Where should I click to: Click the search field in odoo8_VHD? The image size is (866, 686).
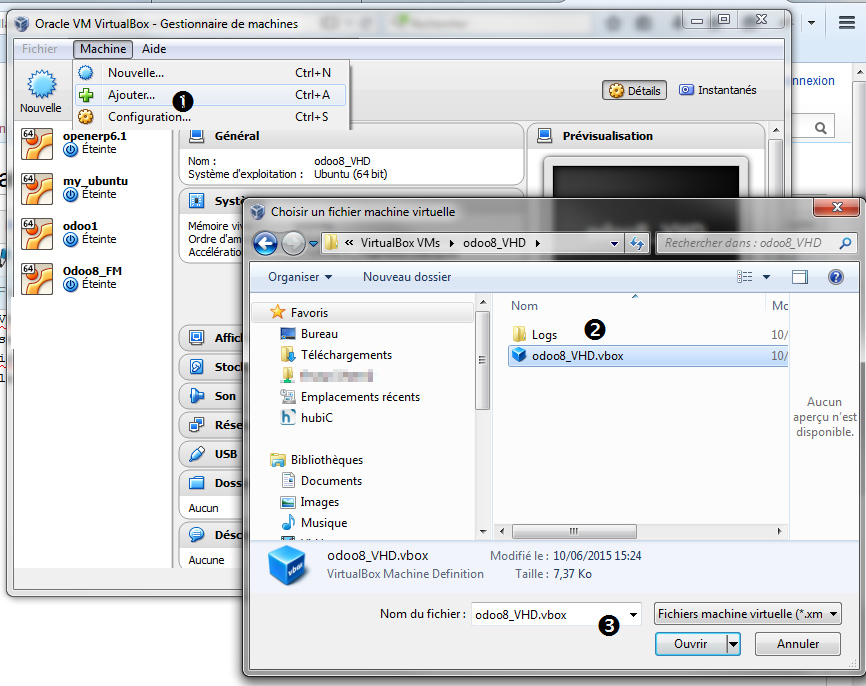(748, 243)
